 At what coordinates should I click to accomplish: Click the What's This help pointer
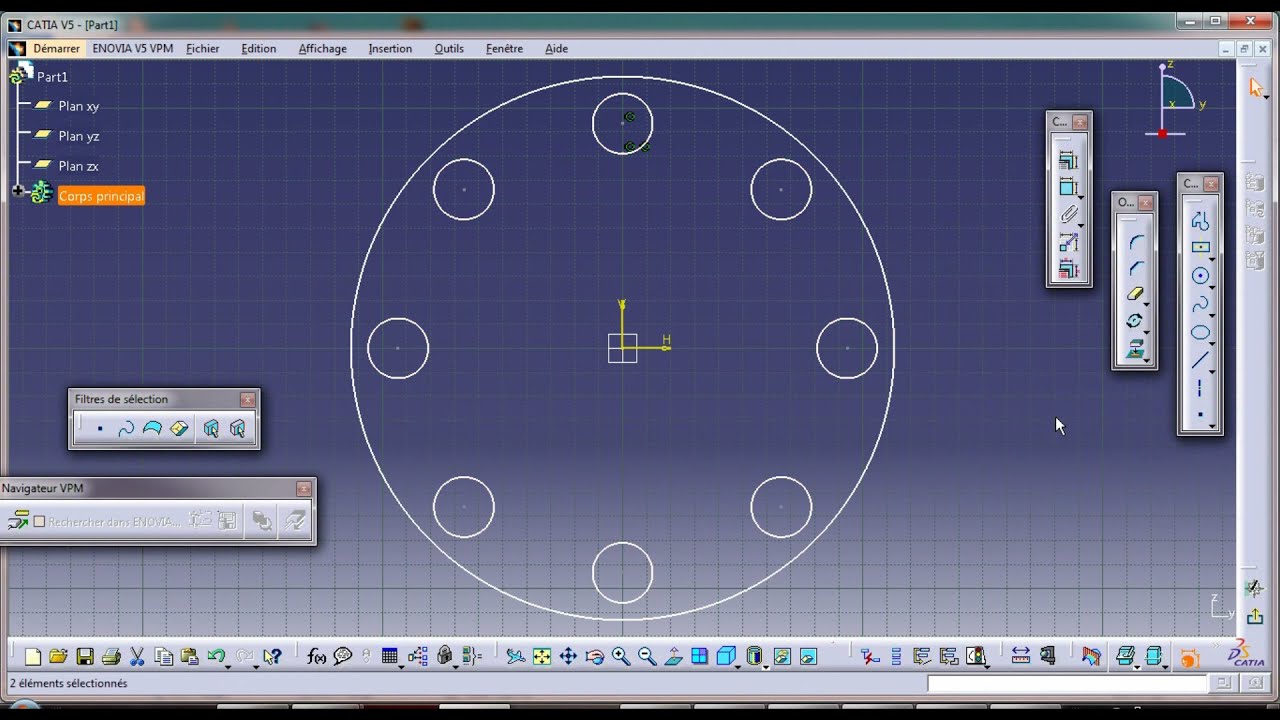pyautogui.click(x=272, y=657)
